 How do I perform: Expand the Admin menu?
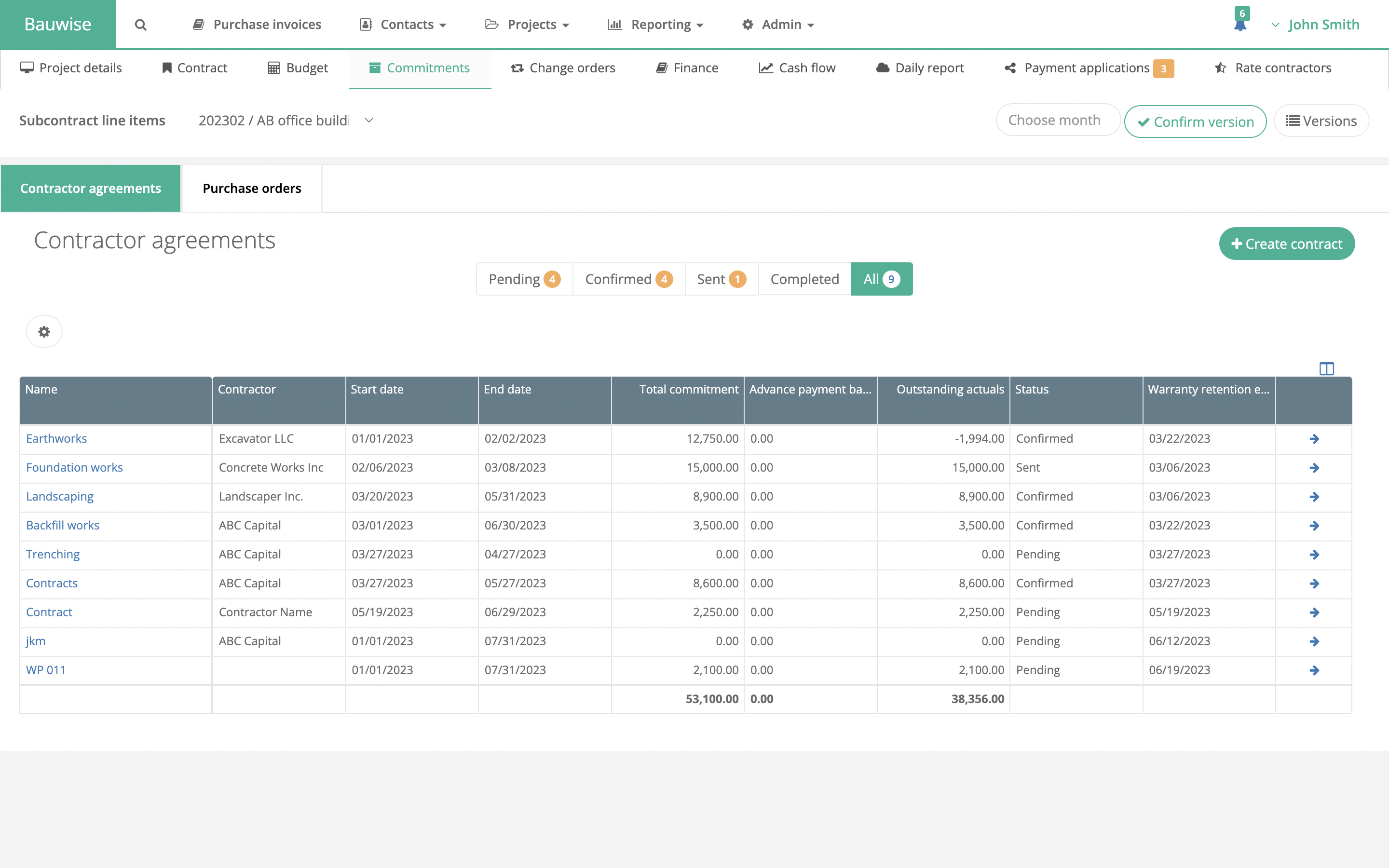point(778,25)
